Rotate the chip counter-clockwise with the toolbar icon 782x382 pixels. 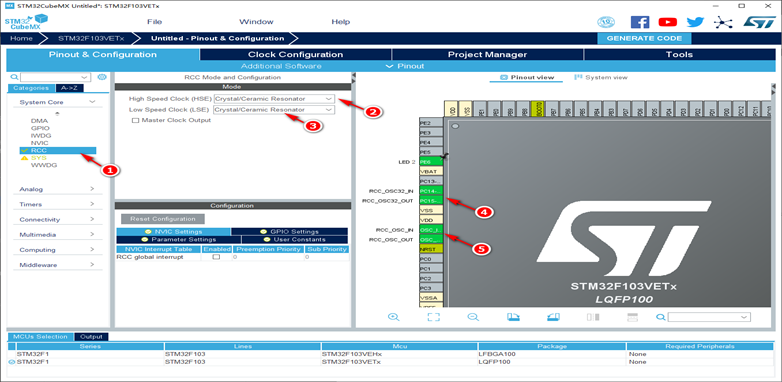point(553,317)
